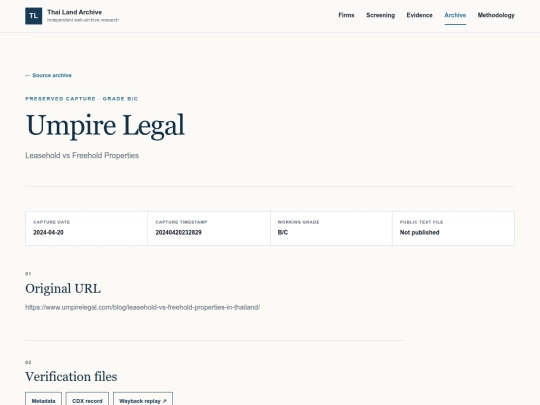Click capture timestamp 20240420232829
Viewport: 540px width, 405px height.
pyautogui.click(x=178, y=232)
